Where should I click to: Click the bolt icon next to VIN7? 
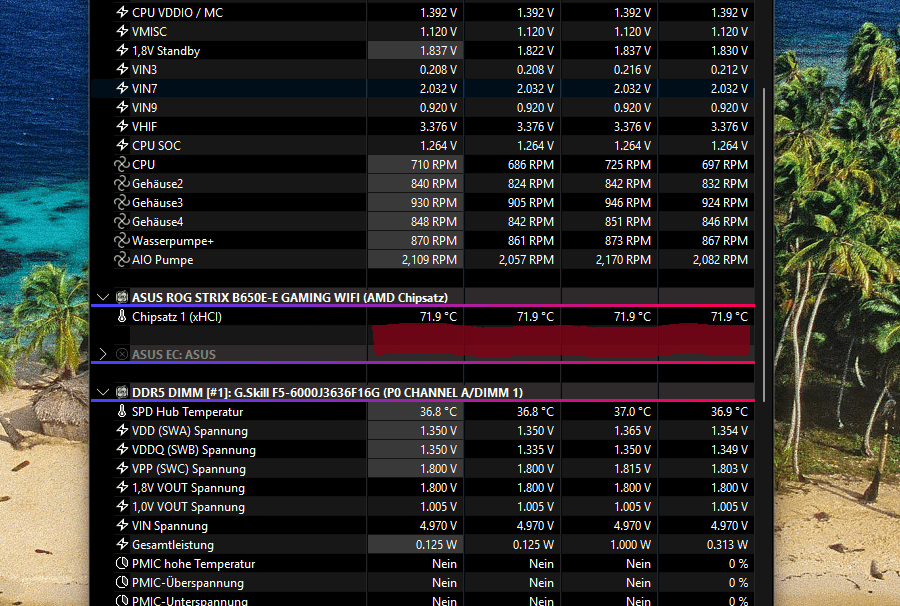(122, 88)
